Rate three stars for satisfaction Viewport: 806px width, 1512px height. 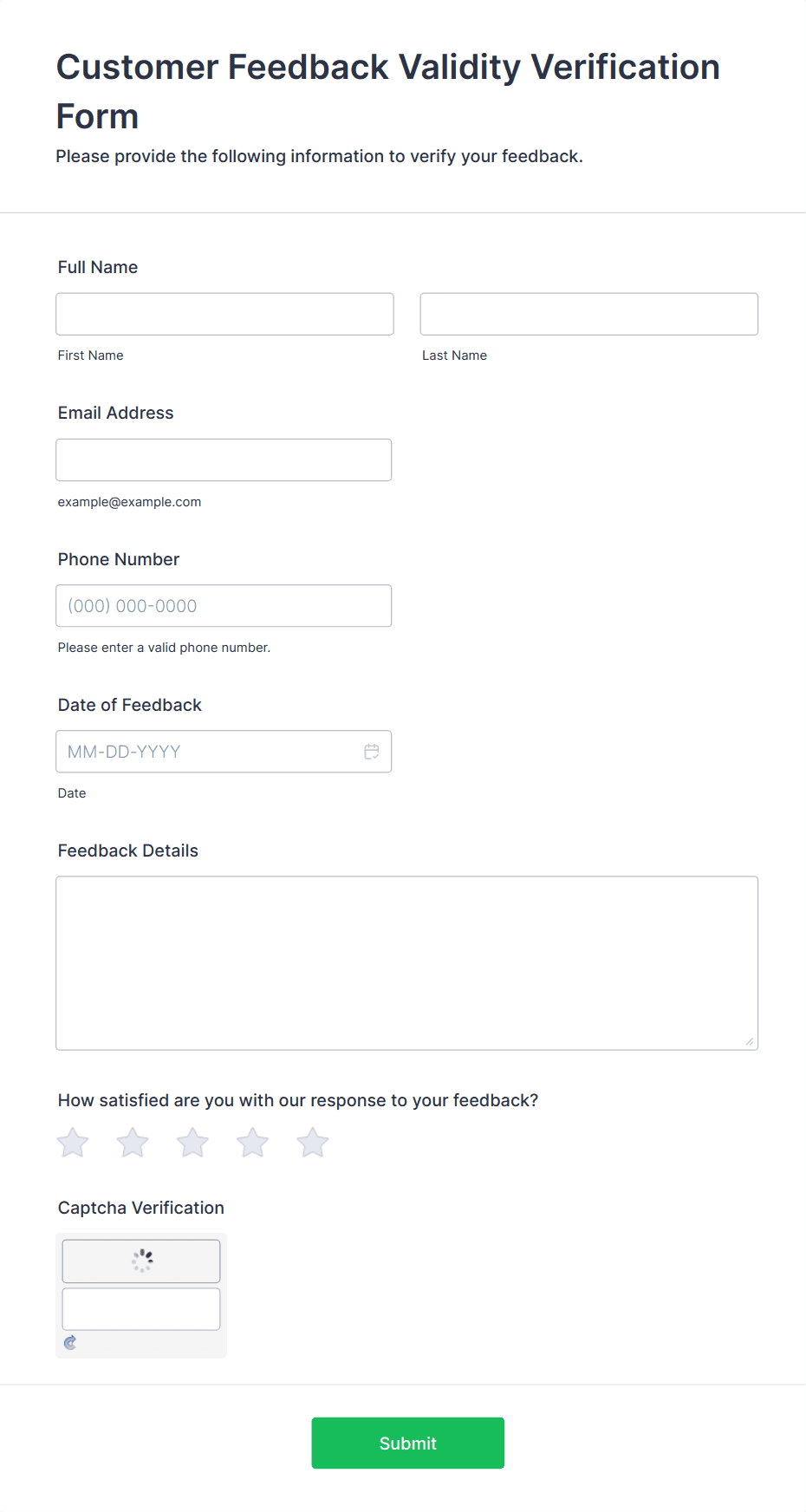pos(192,1143)
